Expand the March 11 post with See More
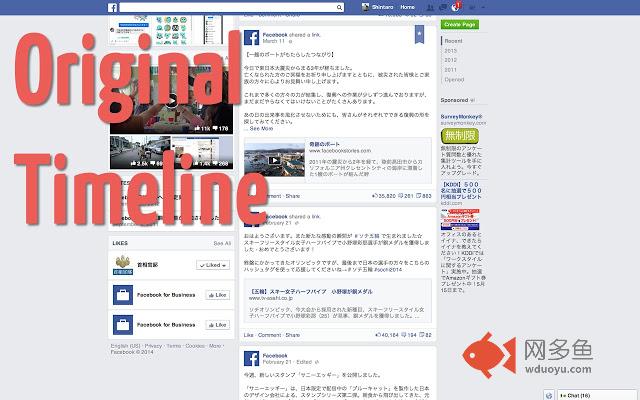The height and width of the screenshot is (400, 640). [261, 128]
